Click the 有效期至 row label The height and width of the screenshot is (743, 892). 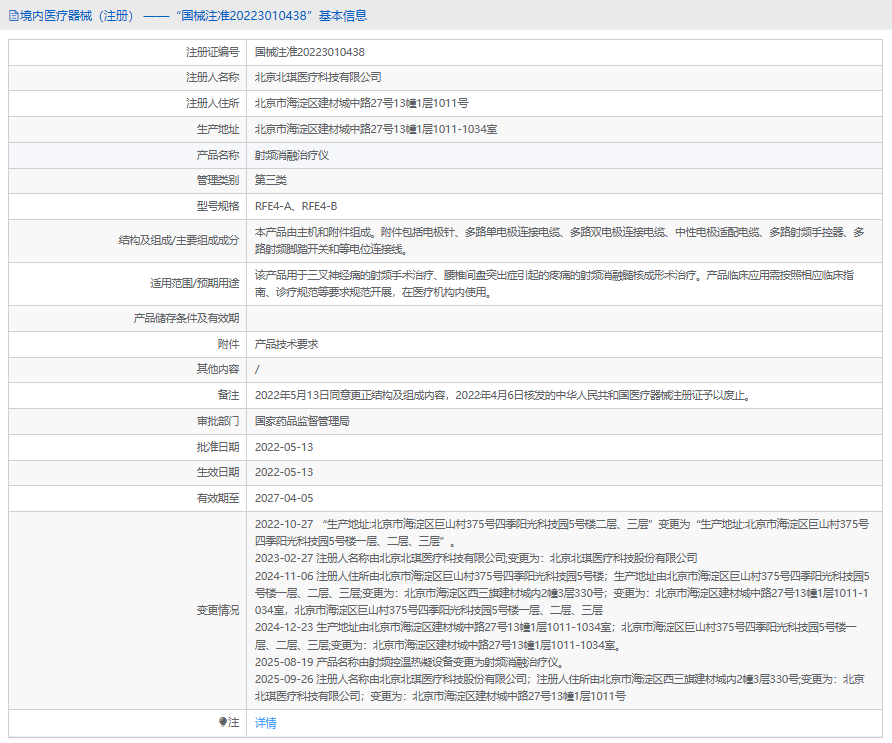point(218,498)
